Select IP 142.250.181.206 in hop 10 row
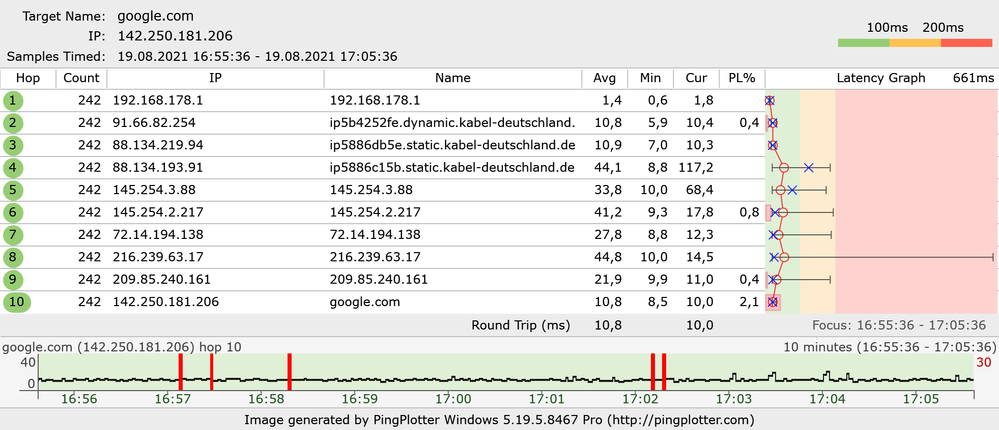Screen dimensions: 999x430 166,302
